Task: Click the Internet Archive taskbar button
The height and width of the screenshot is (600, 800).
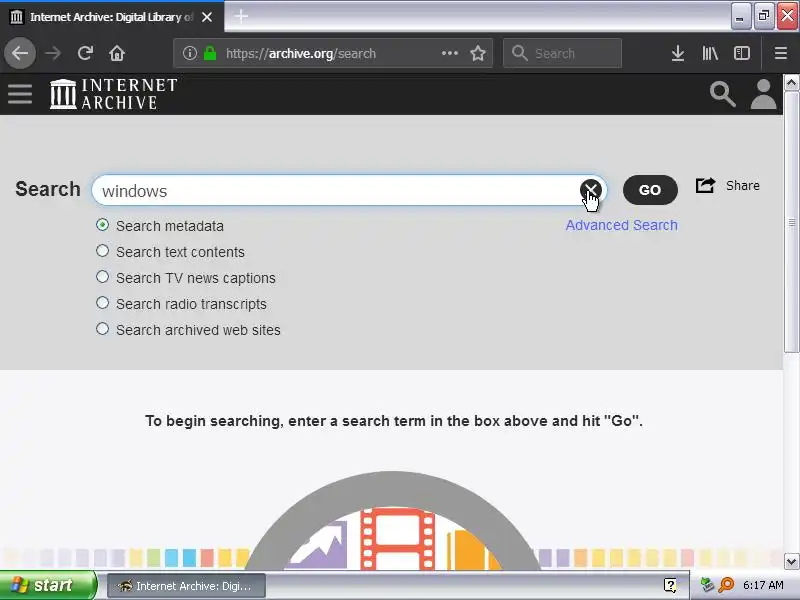Action: [186, 586]
